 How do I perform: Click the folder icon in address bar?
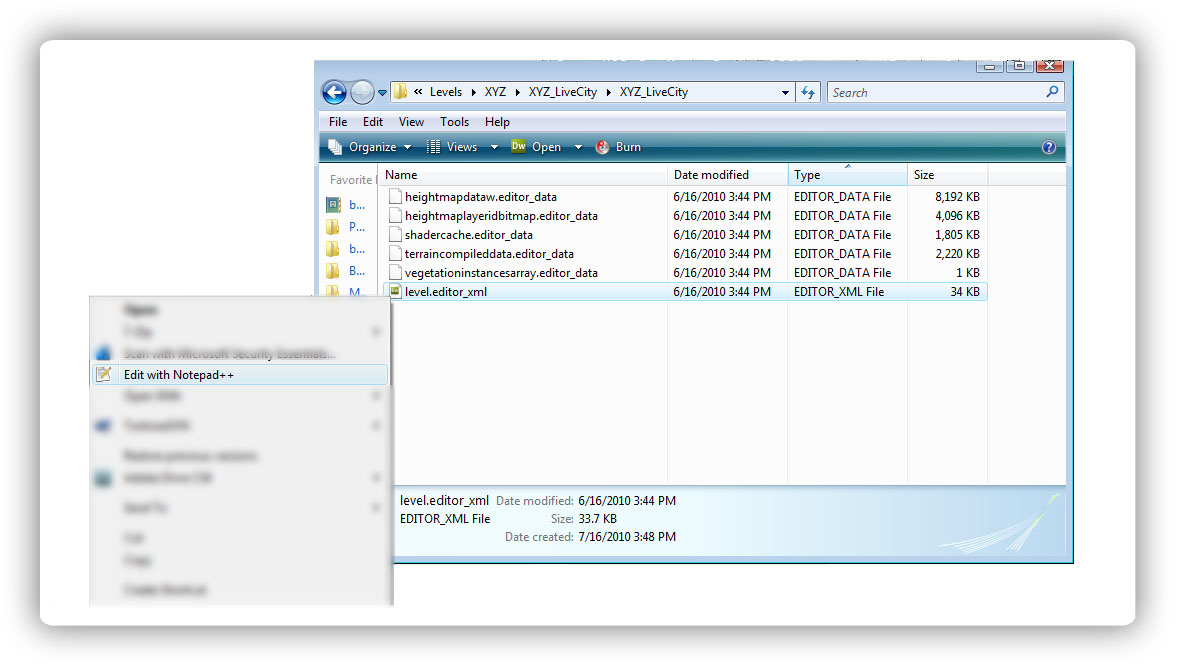tap(400, 92)
